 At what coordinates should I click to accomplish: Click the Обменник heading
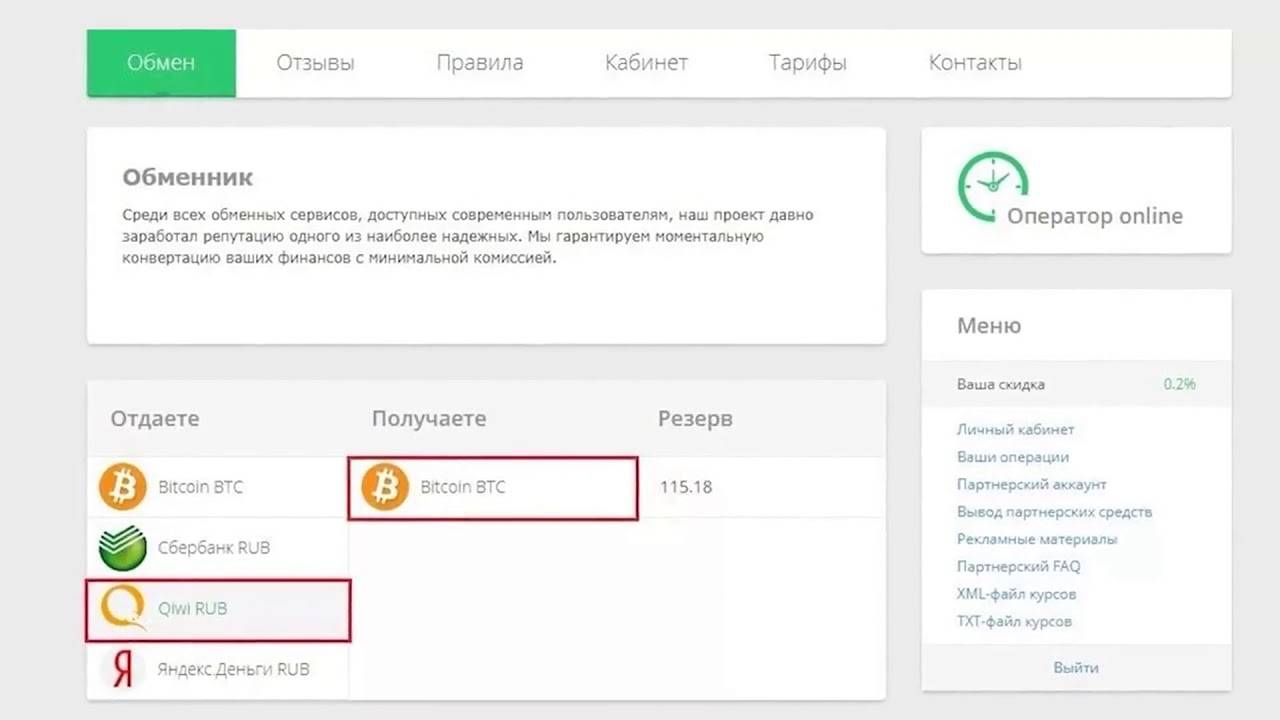pyautogui.click(x=188, y=178)
